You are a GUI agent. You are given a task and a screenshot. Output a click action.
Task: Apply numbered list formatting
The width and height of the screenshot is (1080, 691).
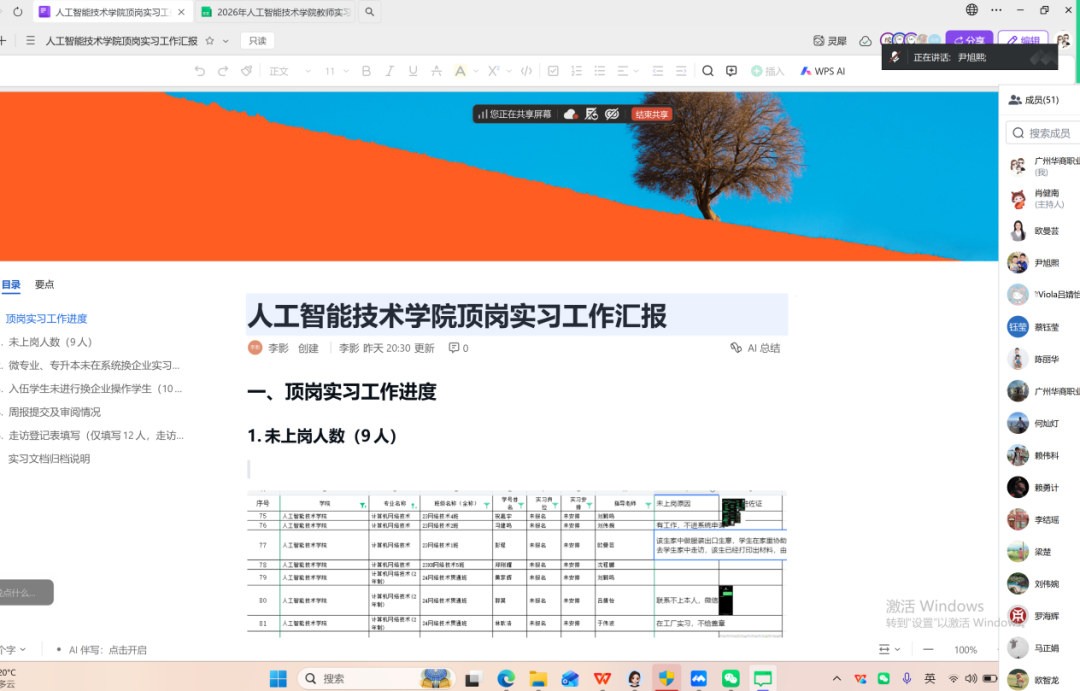tap(577, 71)
